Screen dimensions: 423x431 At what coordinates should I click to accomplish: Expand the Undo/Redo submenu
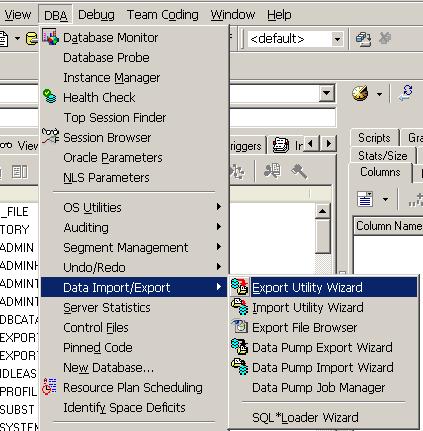(135, 268)
